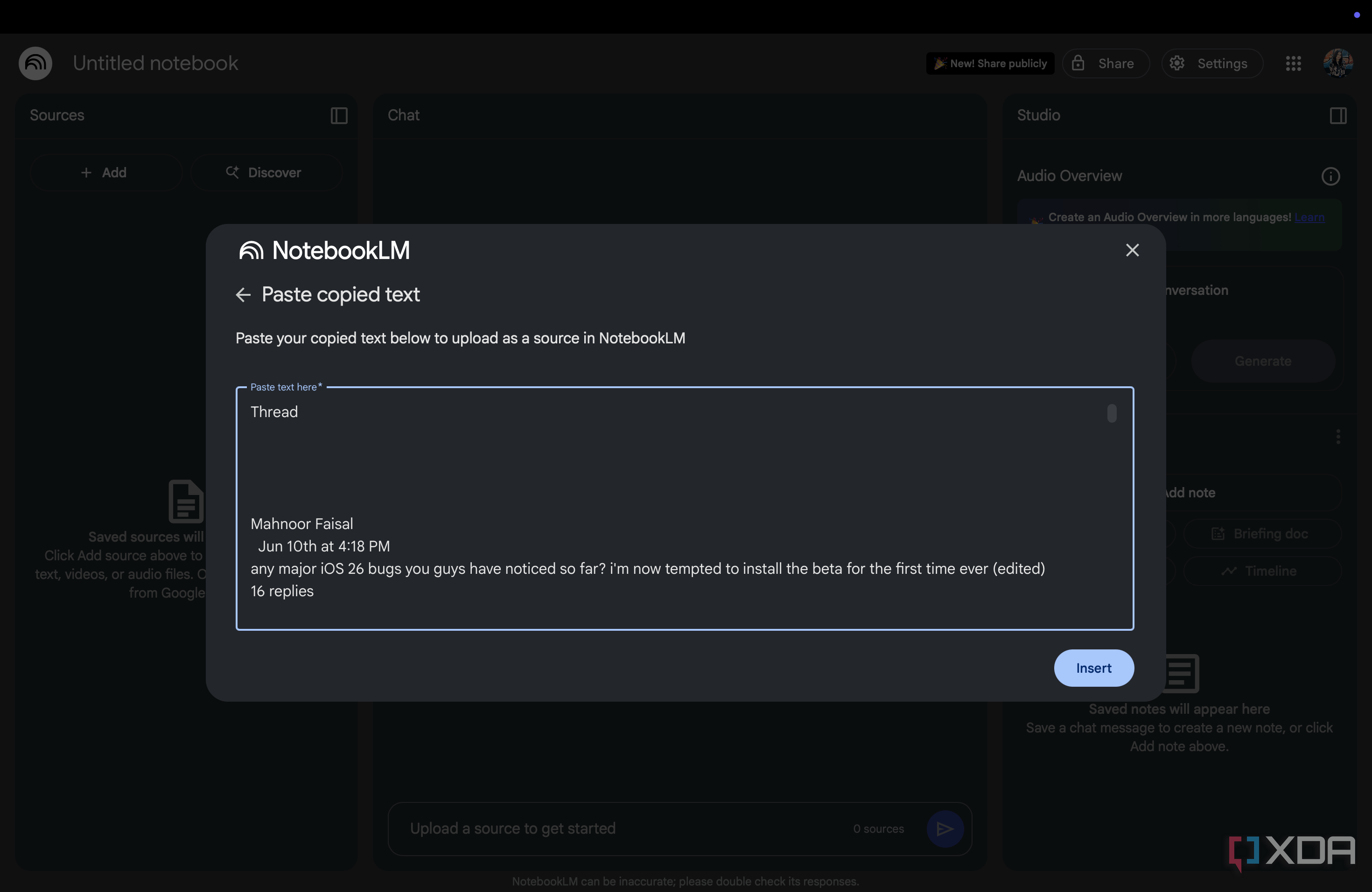Click Add in the Sources panel
Image resolution: width=1372 pixels, height=892 pixels.
[x=106, y=172]
